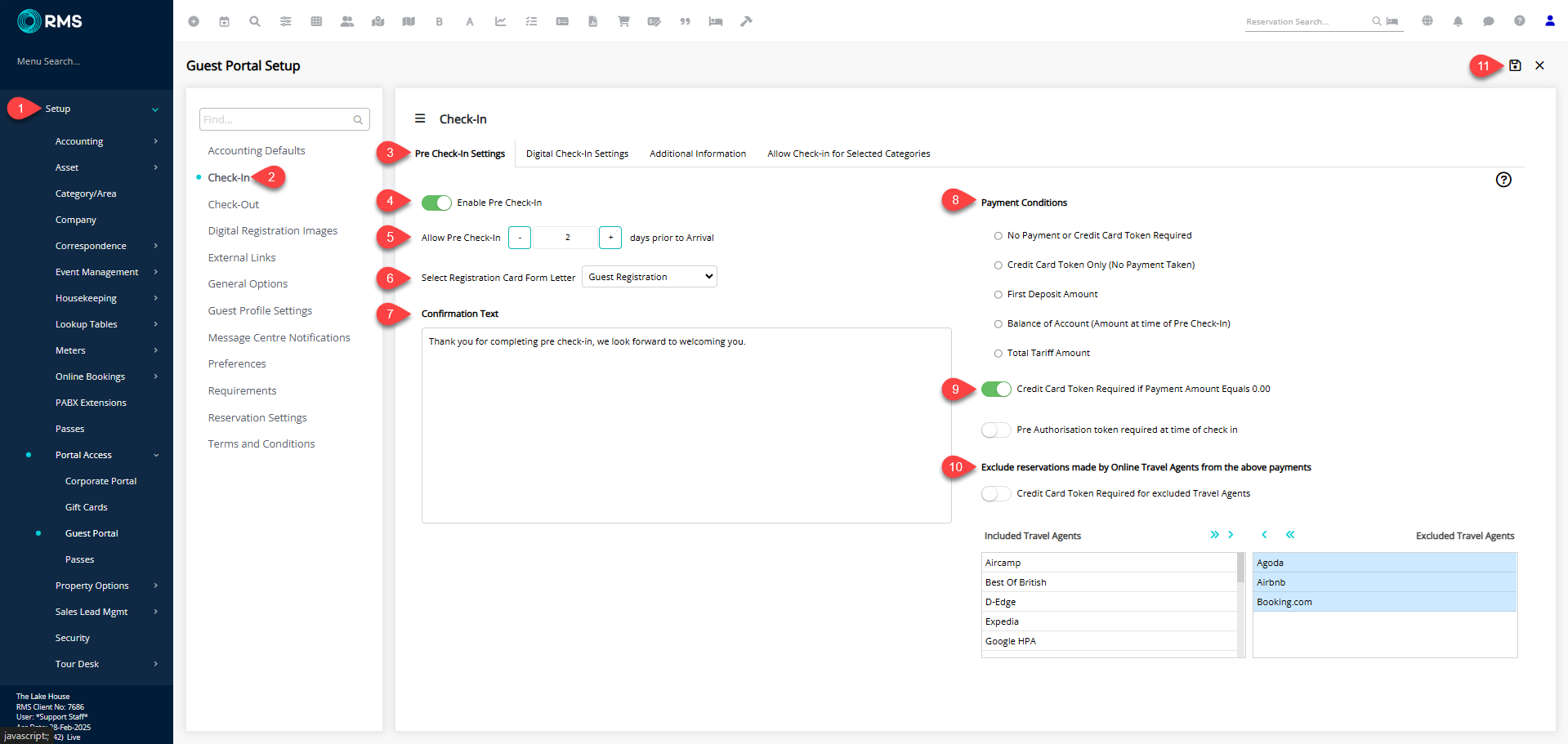1568x744 pixels.
Task: Move selected agent to excluded with single right arrow
Action: 1231,535
